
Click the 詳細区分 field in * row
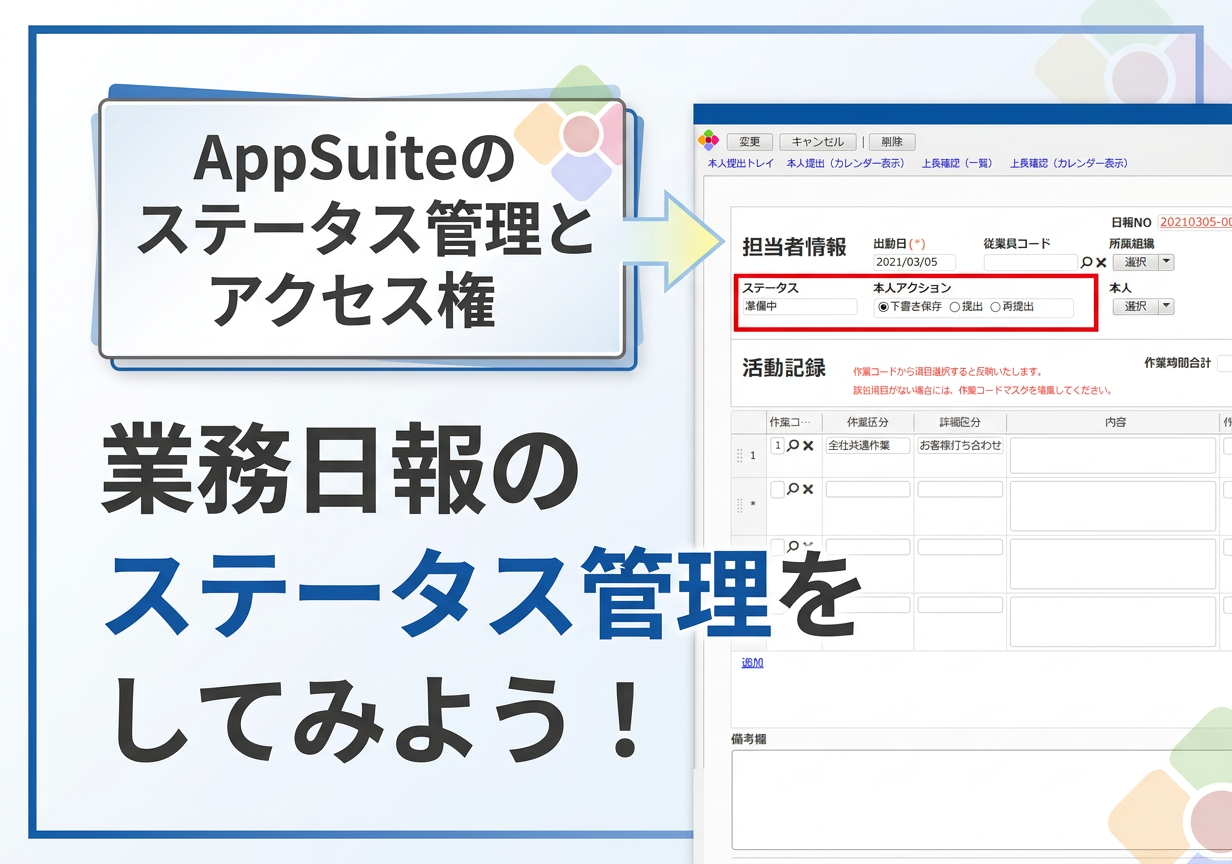(x=960, y=489)
